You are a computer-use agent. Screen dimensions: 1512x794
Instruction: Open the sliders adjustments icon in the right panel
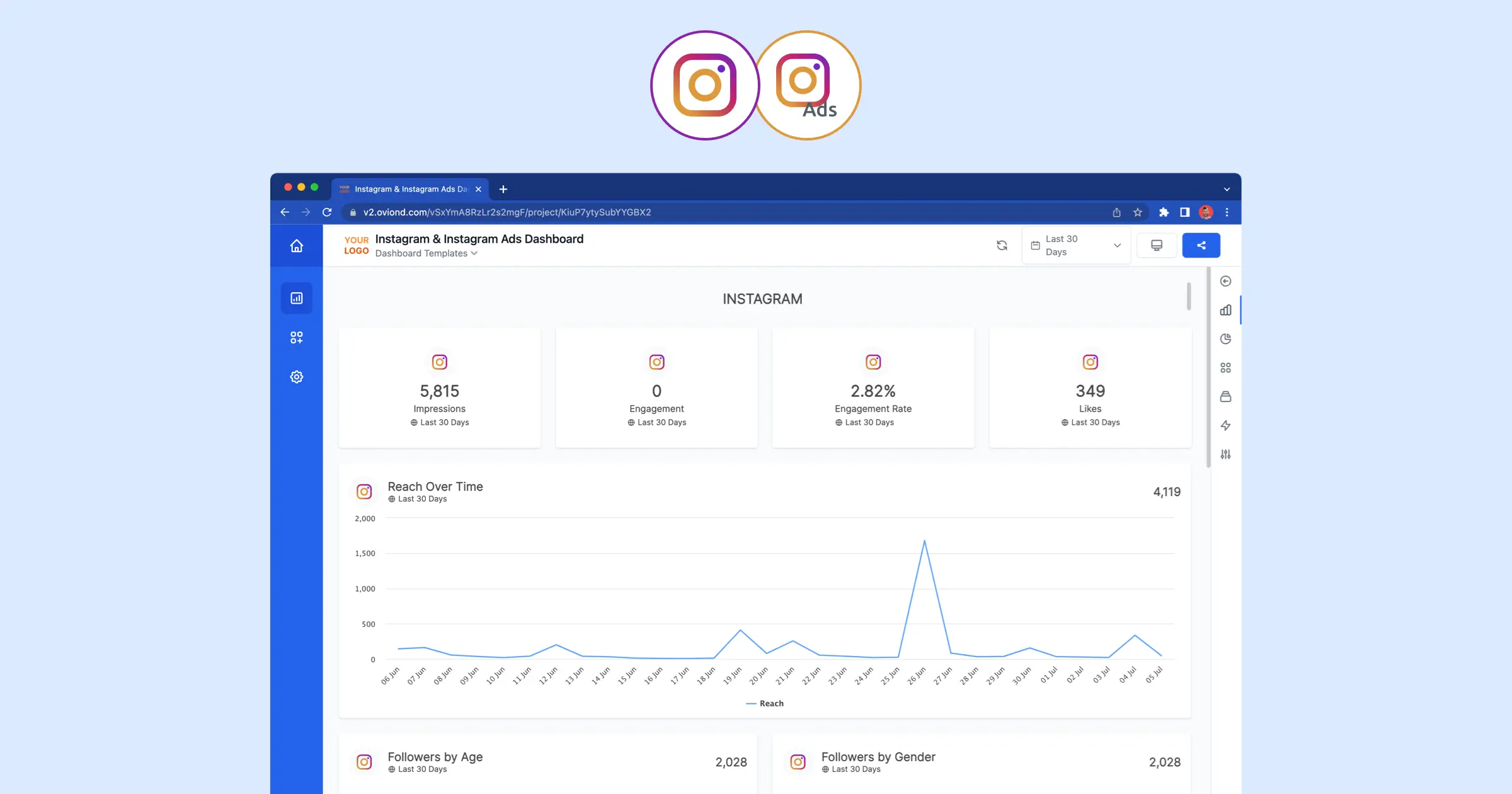(x=1225, y=454)
